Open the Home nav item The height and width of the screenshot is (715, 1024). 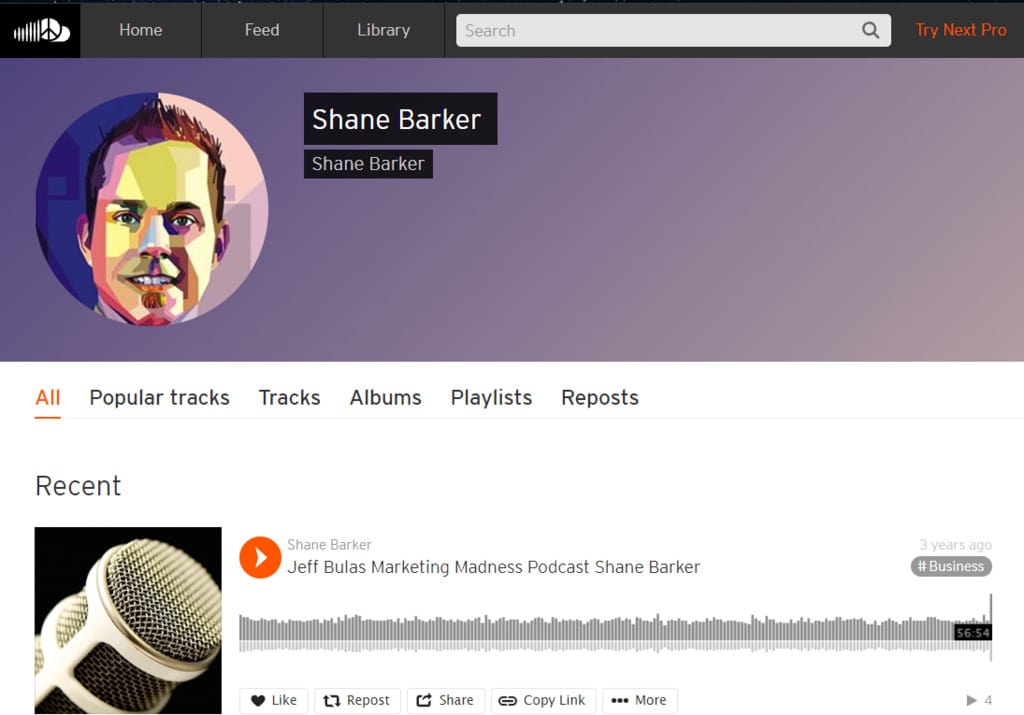[140, 30]
